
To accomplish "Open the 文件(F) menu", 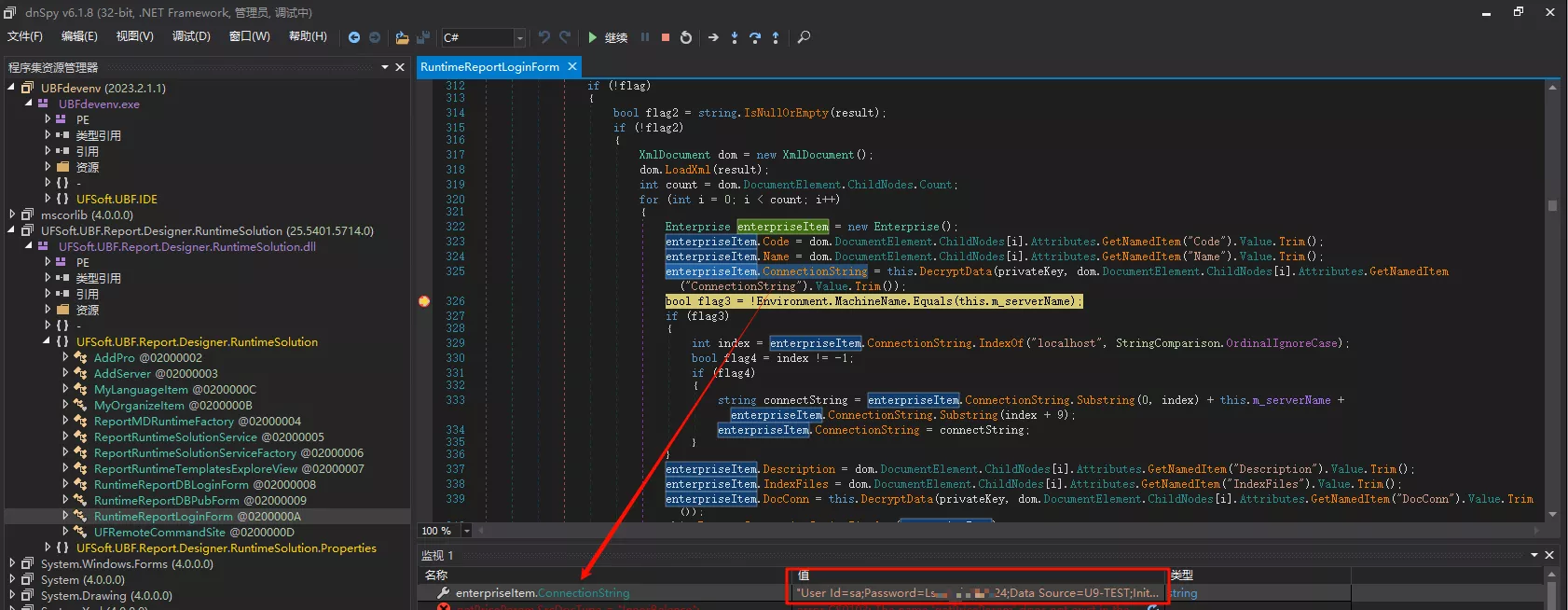I will click(25, 36).
